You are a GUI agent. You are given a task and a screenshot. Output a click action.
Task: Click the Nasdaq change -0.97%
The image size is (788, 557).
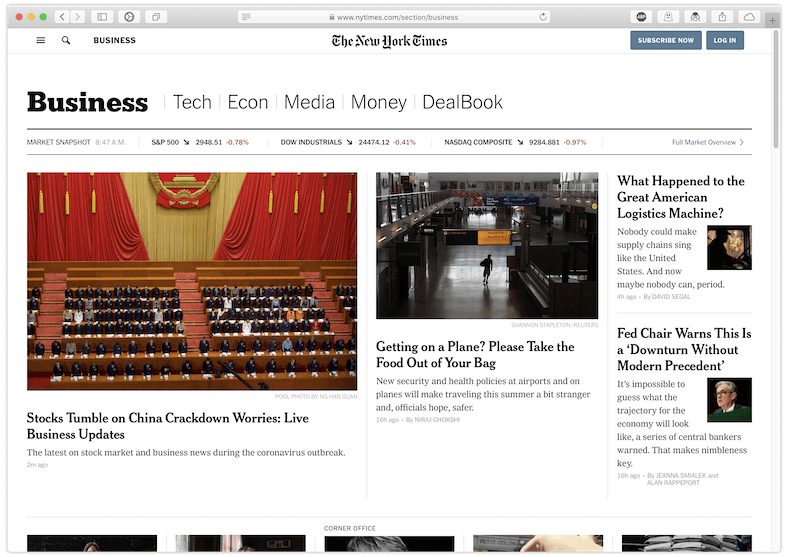575,142
